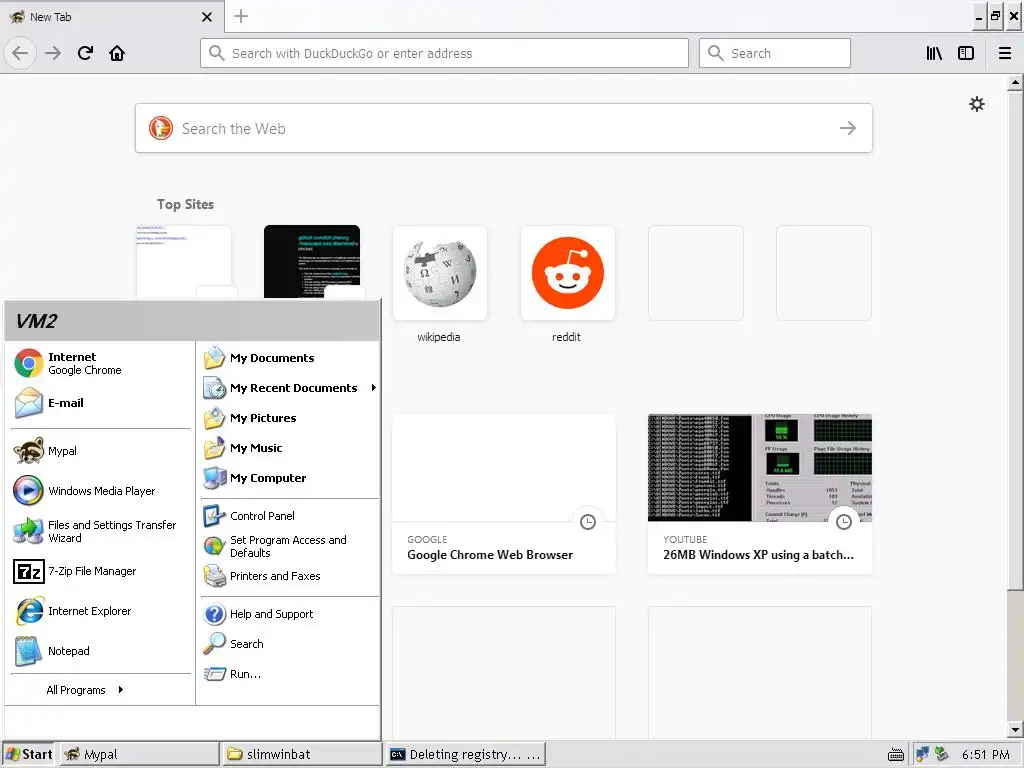Switch to slimwinbat folder taskbar button
The width and height of the screenshot is (1024, 768).
(301, 754)
